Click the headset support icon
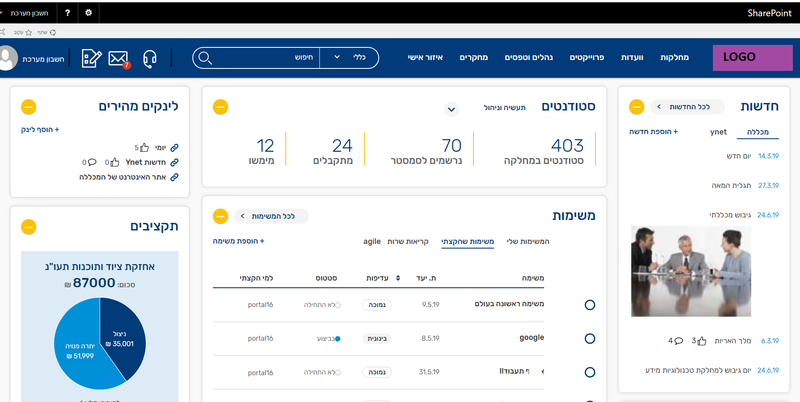 pyautogui.click(x=151, y=58)
